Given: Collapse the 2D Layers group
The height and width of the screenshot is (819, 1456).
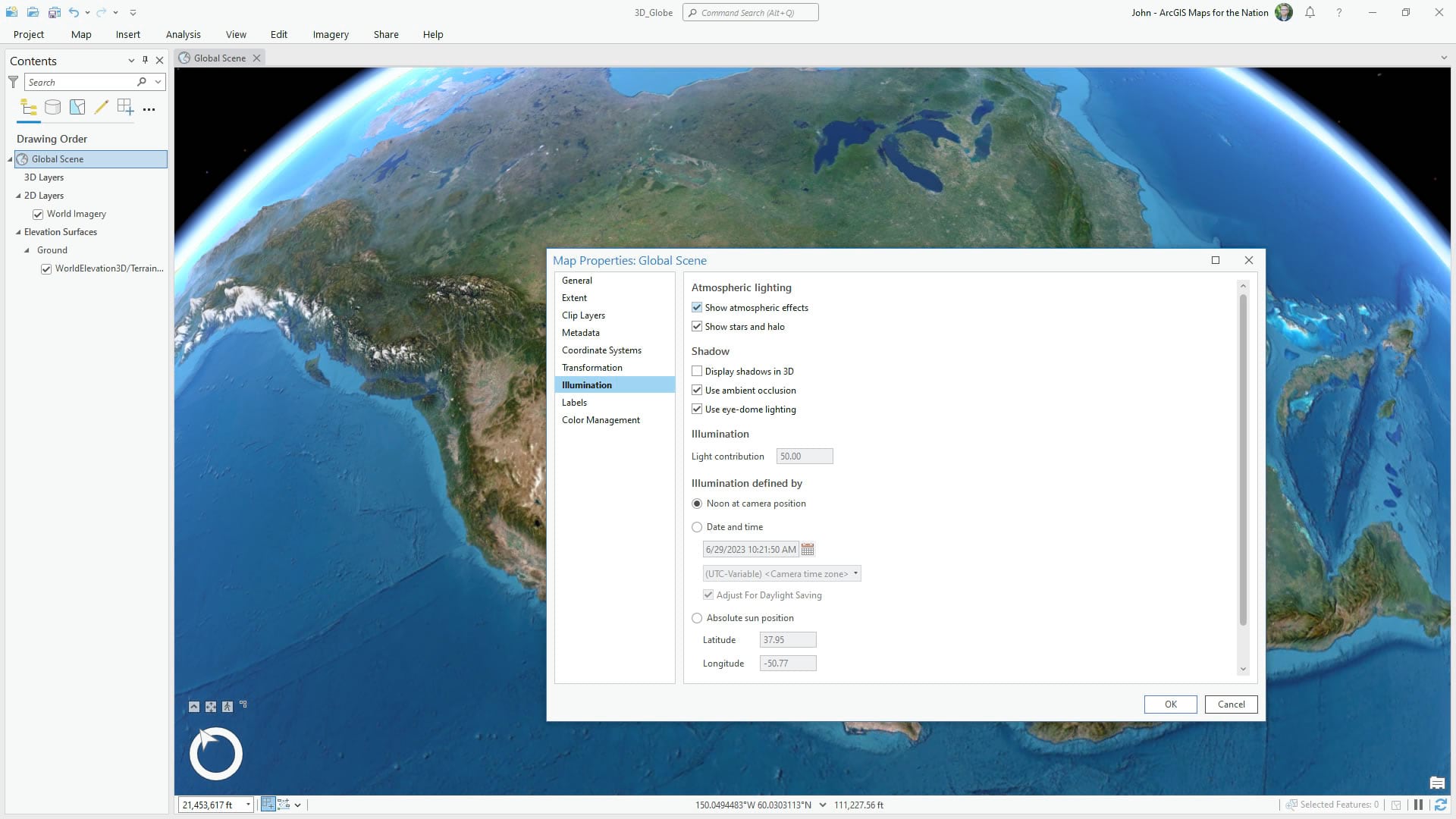Looking at the screenshot, I should click(18, 196).
